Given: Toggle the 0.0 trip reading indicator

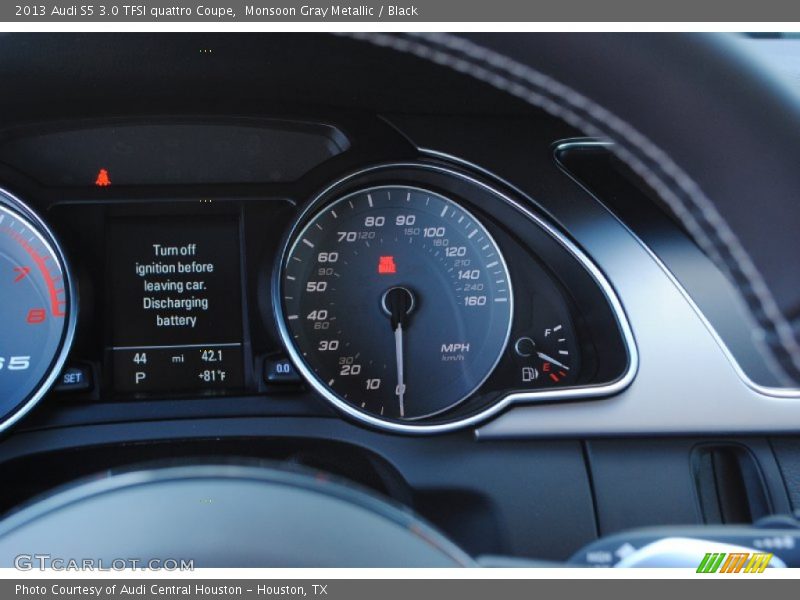Looking at the screenshot, I should [x=281, y=368].
